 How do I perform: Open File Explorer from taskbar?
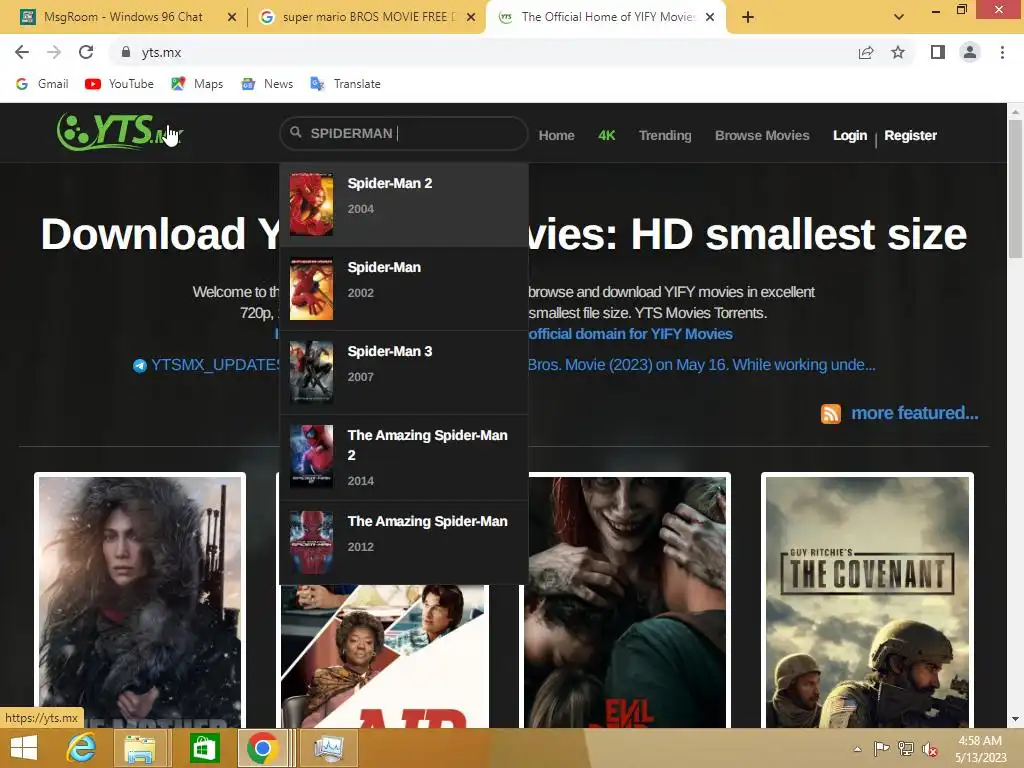[140, 748]
